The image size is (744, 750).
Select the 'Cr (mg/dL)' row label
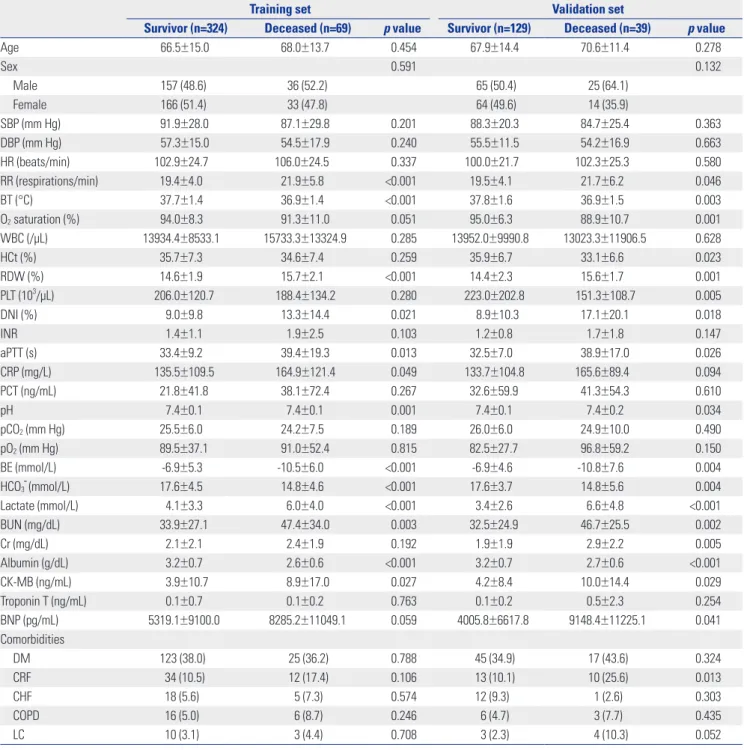[x=24, y=545]
